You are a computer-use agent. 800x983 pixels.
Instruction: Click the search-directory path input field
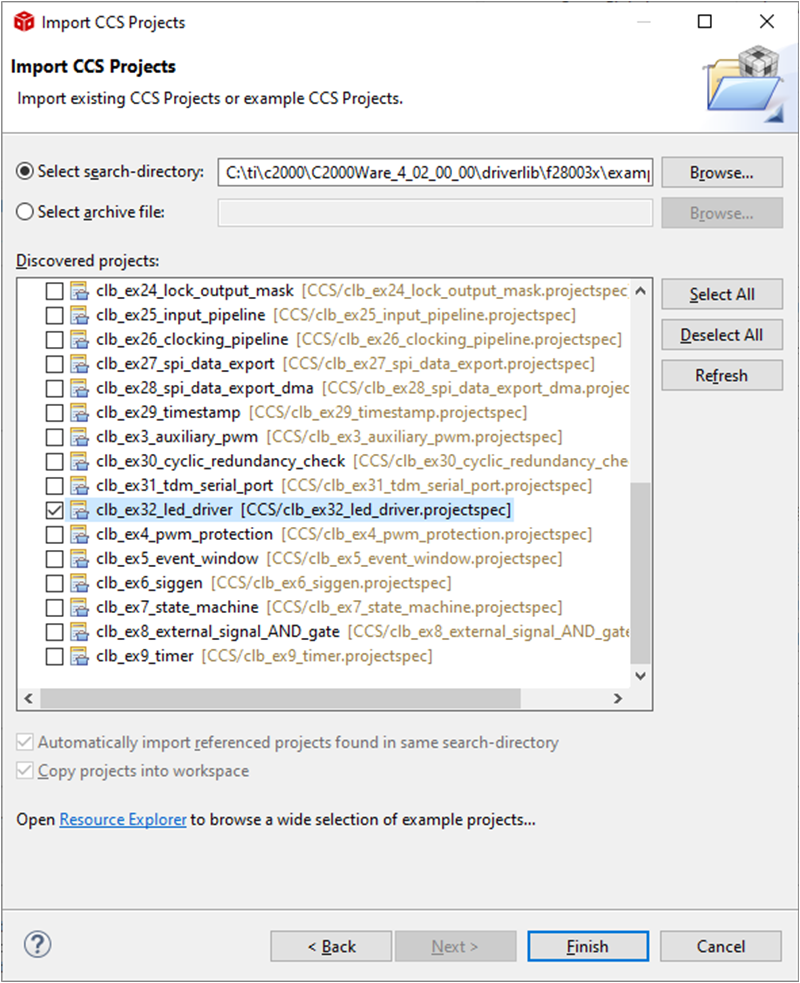click(x=434, y=172)
